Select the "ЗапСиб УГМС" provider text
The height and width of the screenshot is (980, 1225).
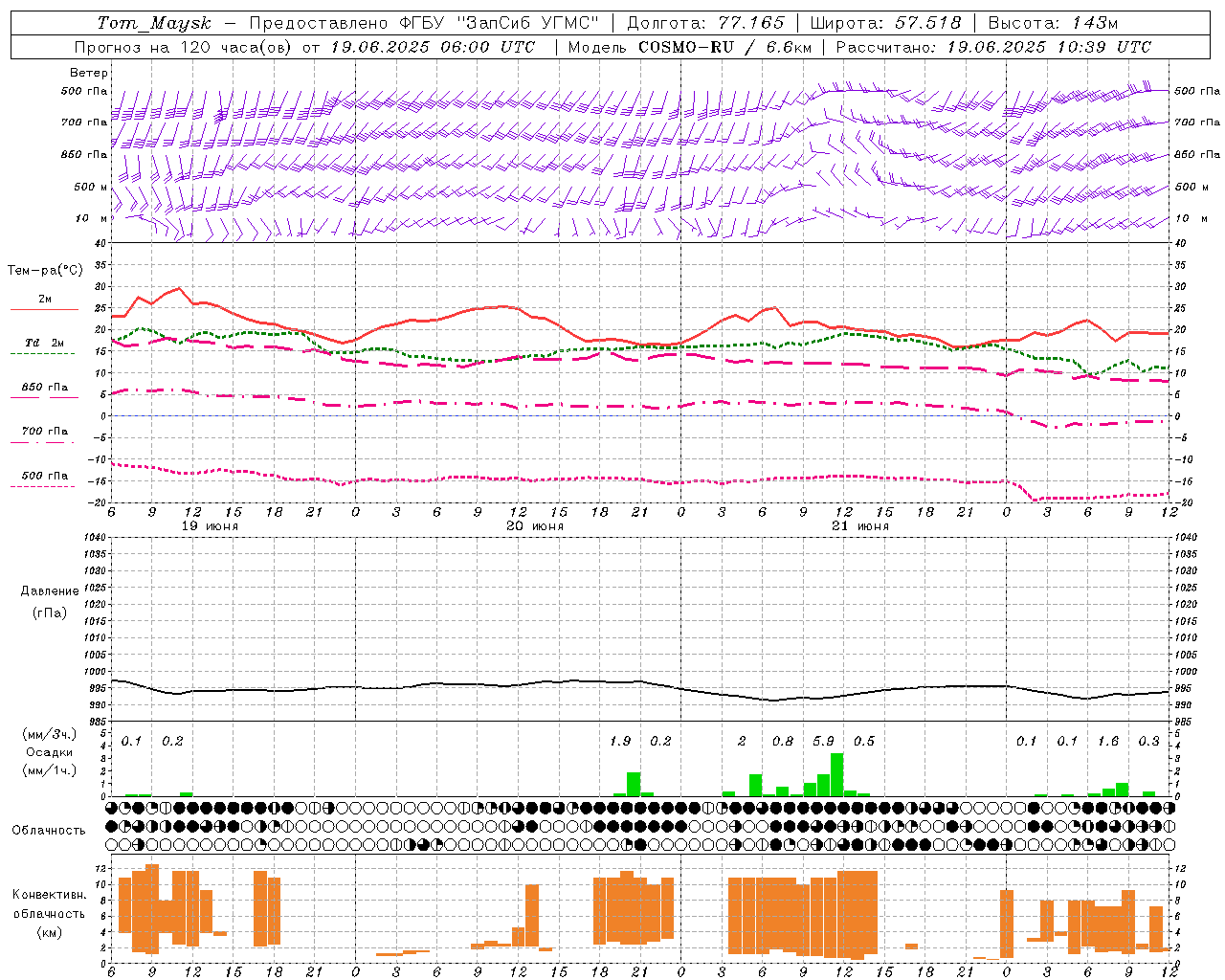point(529,23)
